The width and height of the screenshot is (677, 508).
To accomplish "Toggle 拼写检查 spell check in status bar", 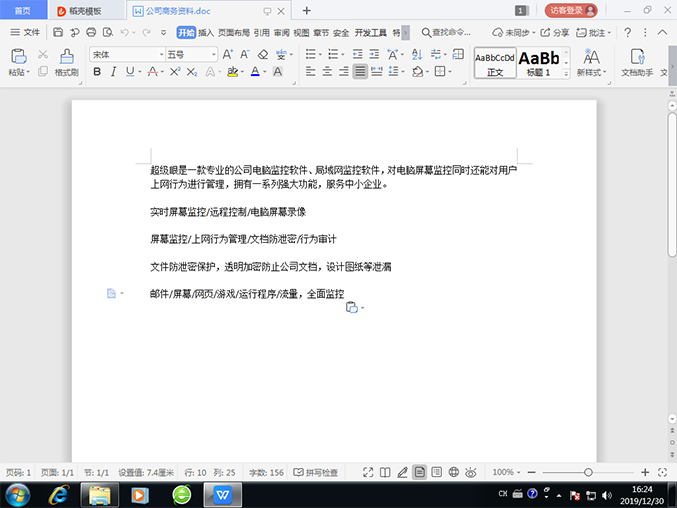I will coord(316,473).
